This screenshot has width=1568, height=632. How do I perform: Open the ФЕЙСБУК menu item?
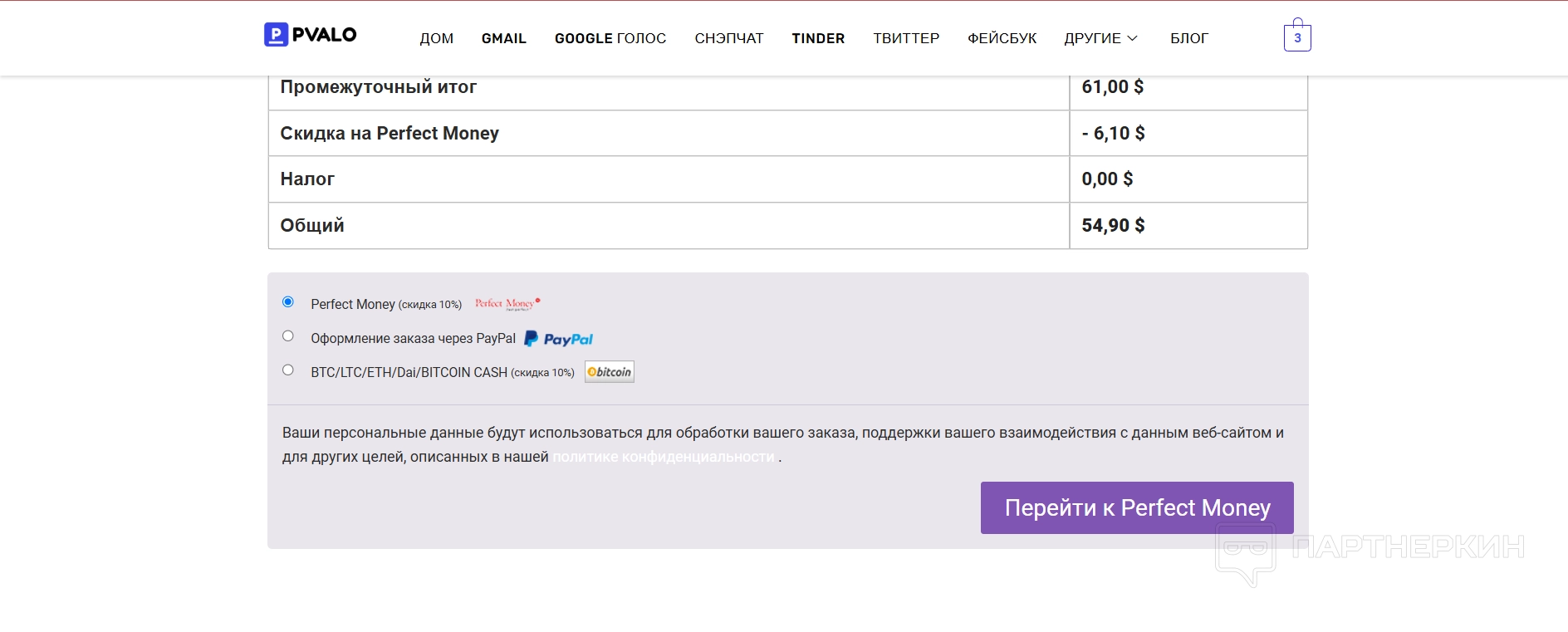[1002, 38]
